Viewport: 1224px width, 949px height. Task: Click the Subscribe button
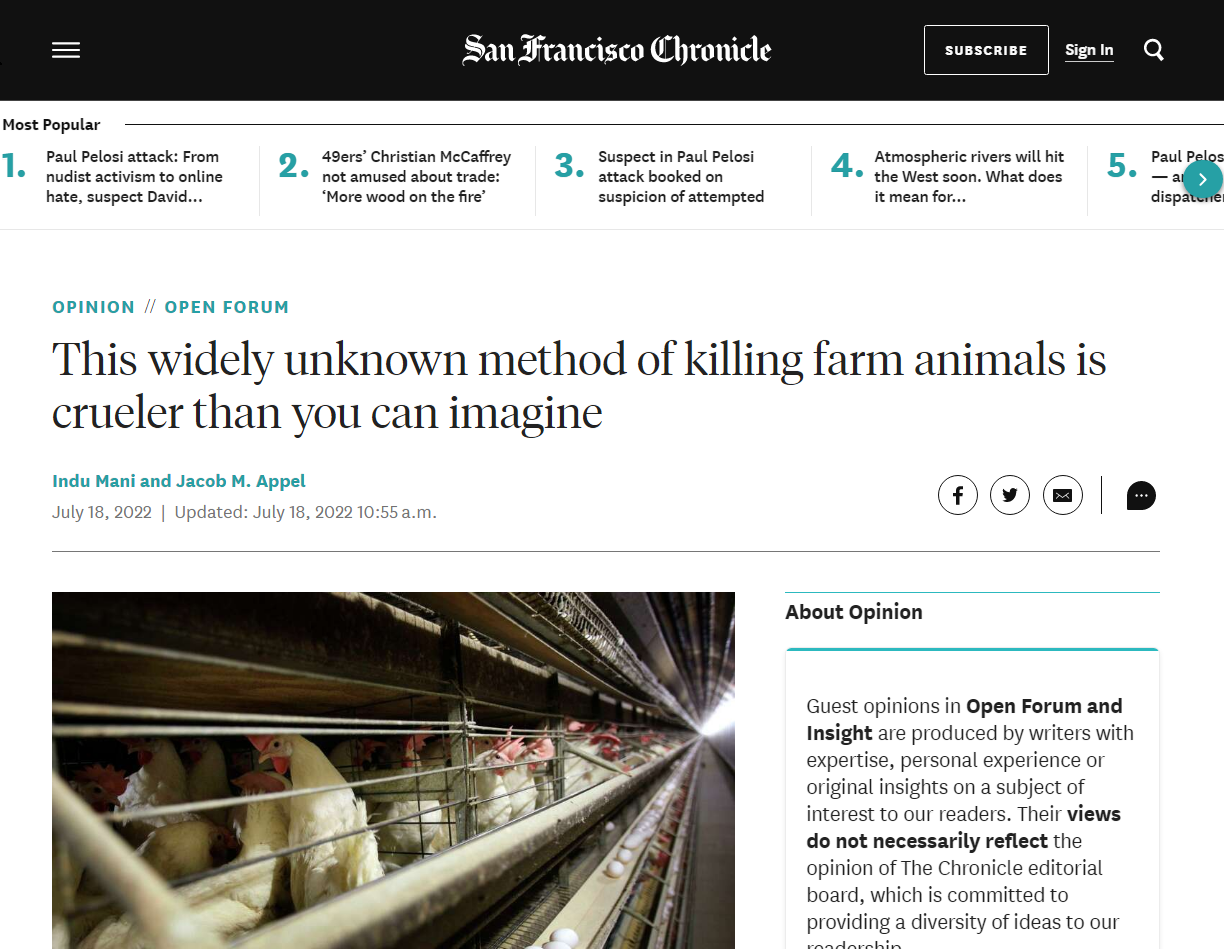(986, 50)
